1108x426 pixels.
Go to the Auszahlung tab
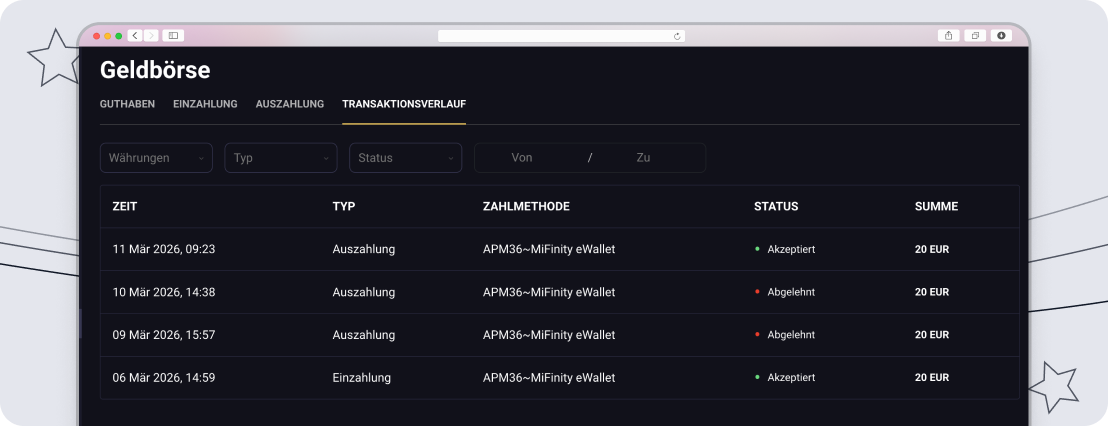[290, 104]
